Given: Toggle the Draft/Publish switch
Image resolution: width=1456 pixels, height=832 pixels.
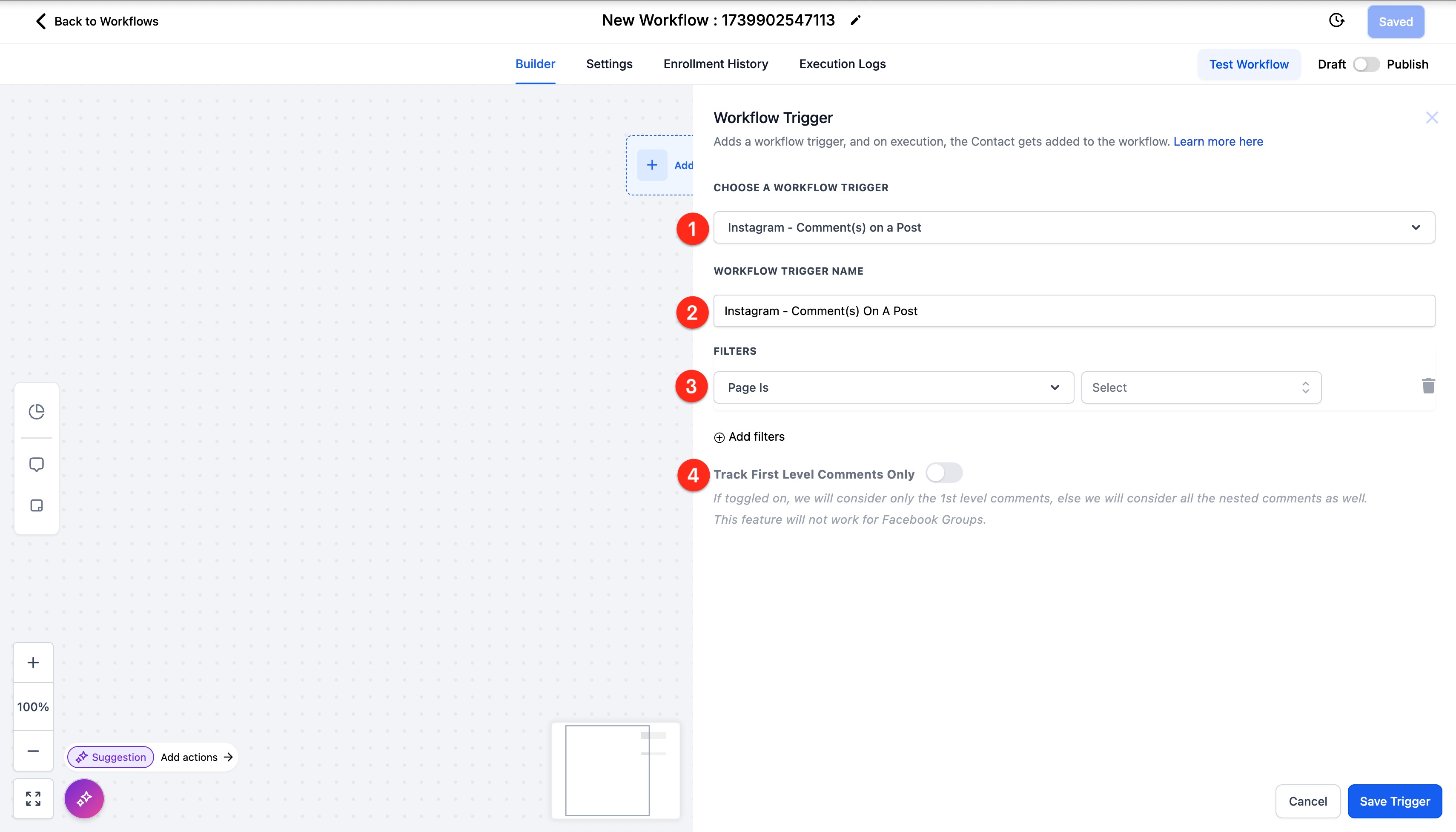Looking at the screenshot, I should pyautogui.click(x=1366, y=65).
